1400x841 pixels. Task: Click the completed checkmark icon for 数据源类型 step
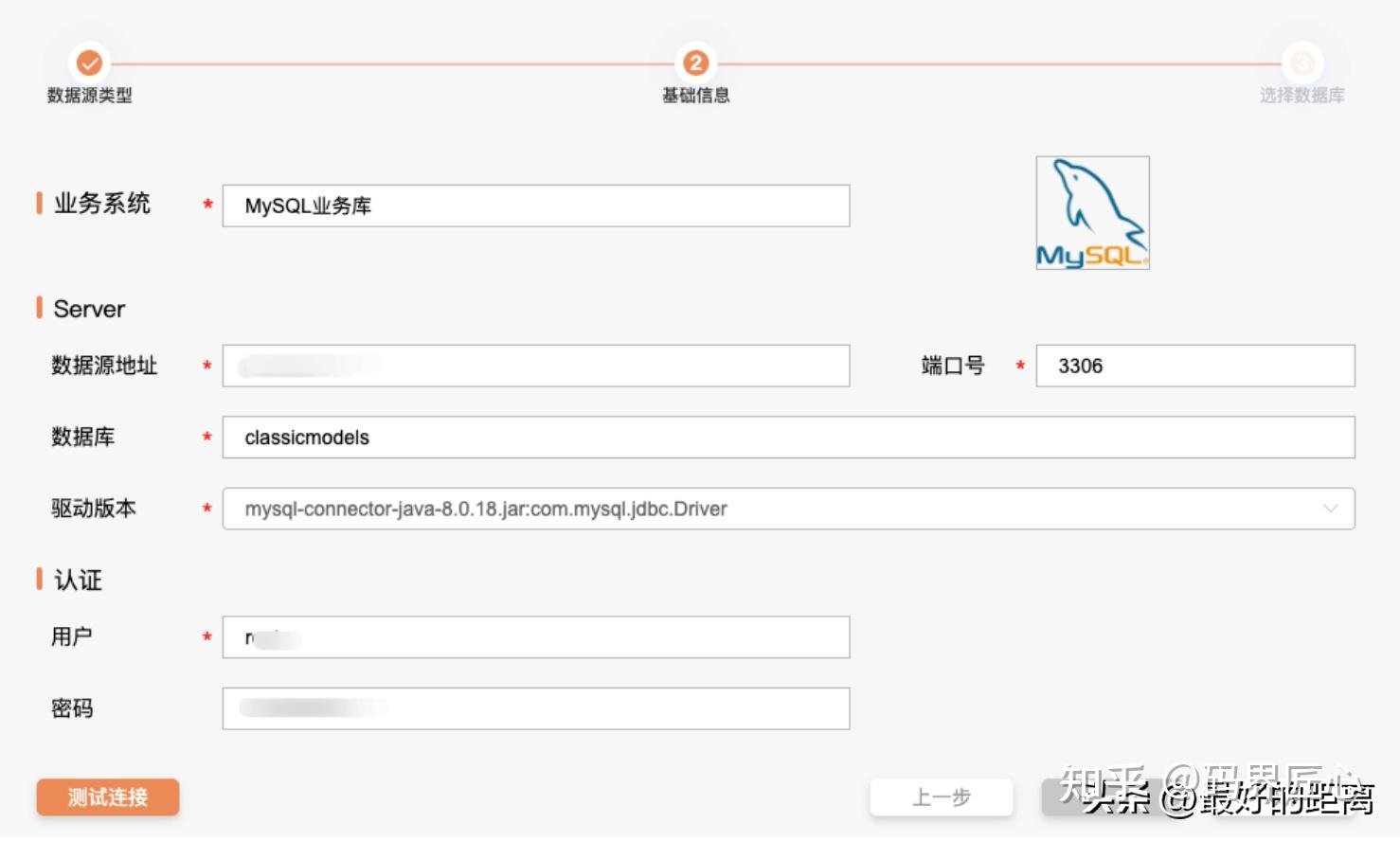pyautogui.click(x=90, y=63)
